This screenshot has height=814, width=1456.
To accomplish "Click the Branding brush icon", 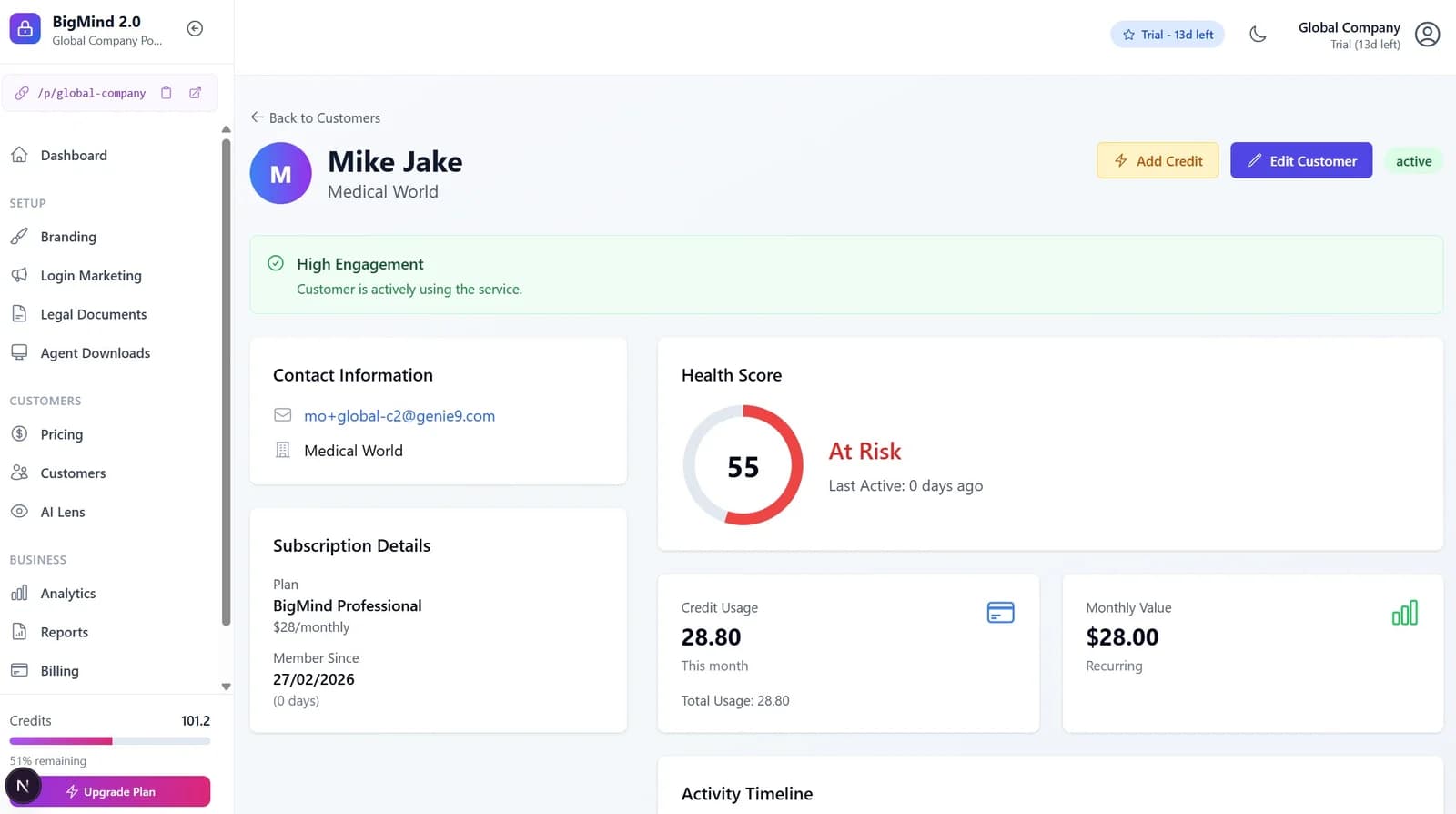I will [19, 237].
